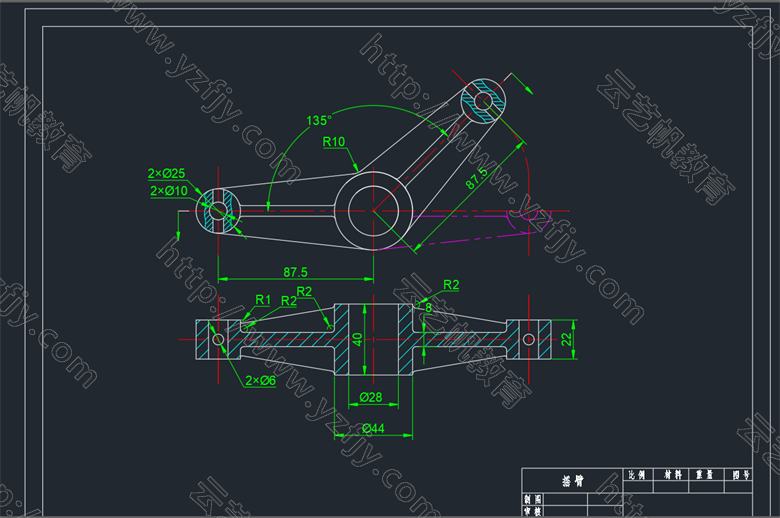
Task: Select the "22" thickness dimension text
Action: pos(566,339)
